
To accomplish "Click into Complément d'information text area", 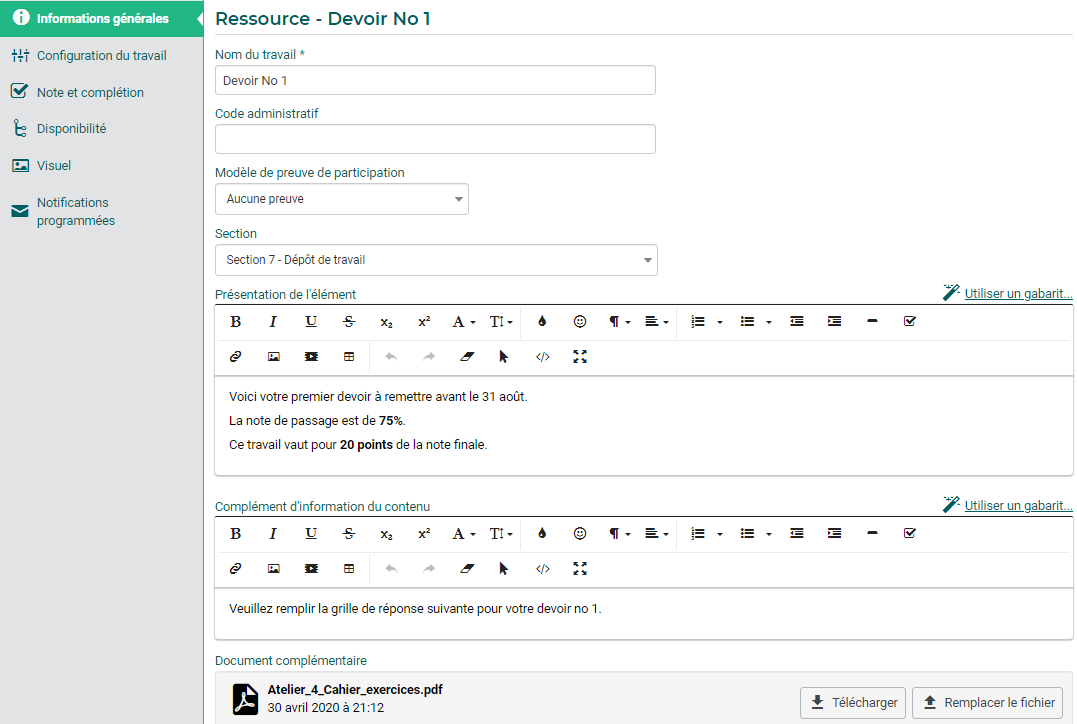I will click(644, 613).
